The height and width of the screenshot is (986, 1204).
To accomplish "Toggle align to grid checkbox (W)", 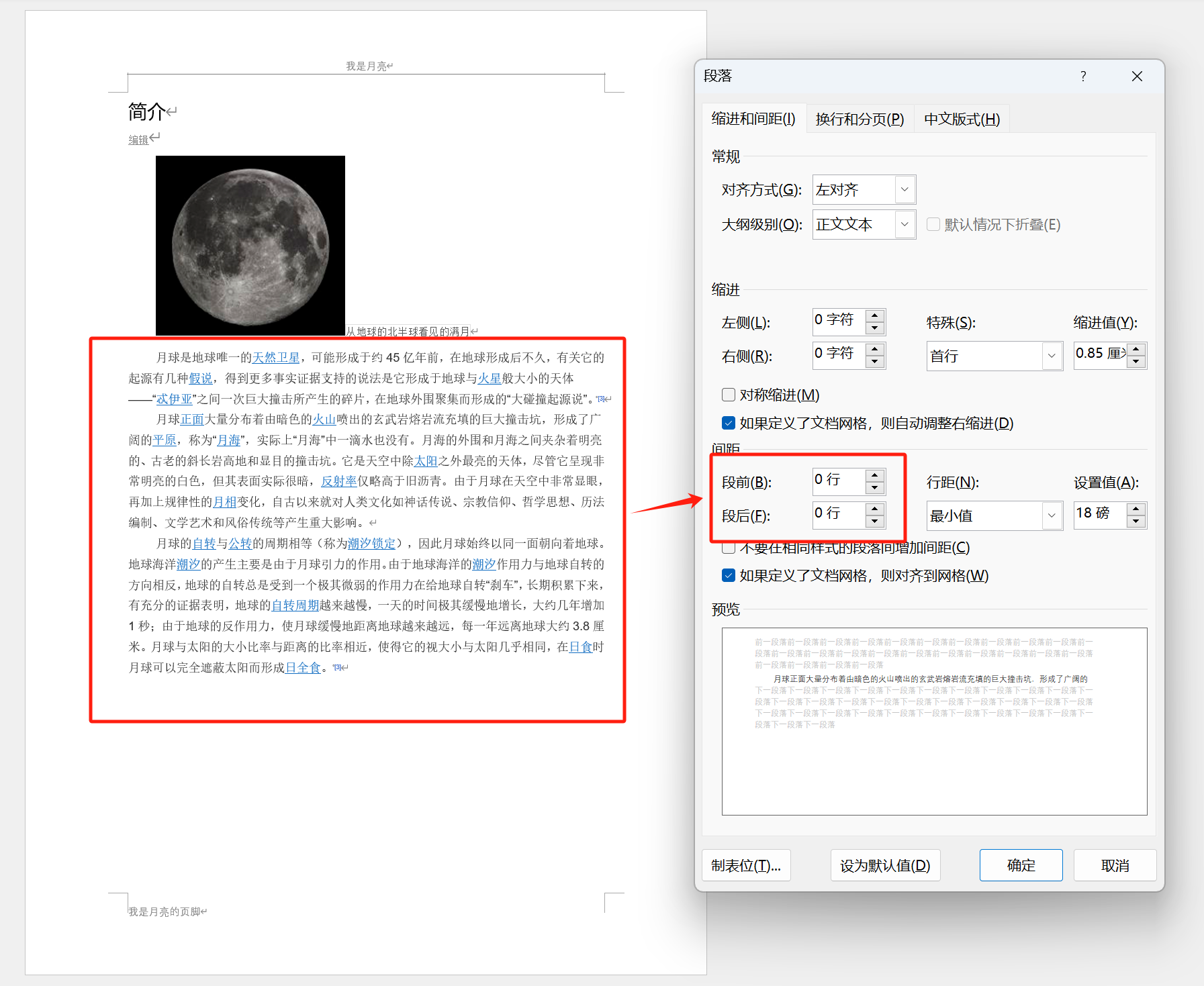I will [729, 575].
